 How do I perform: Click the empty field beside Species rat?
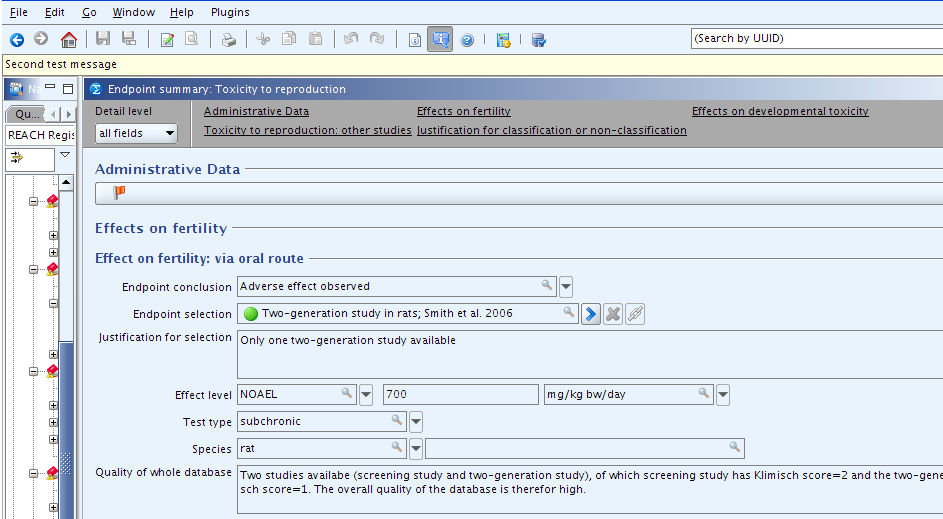(x=585, y=449)
